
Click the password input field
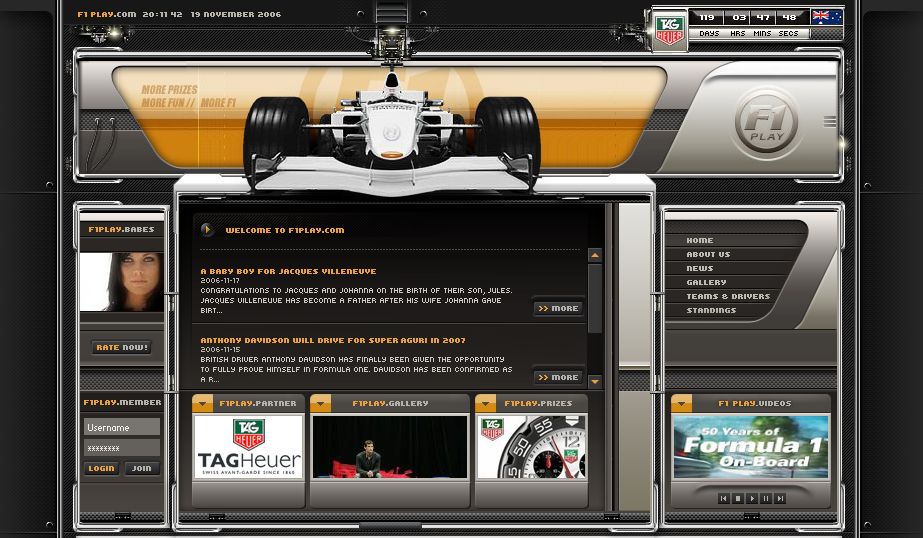click(122, 448)
